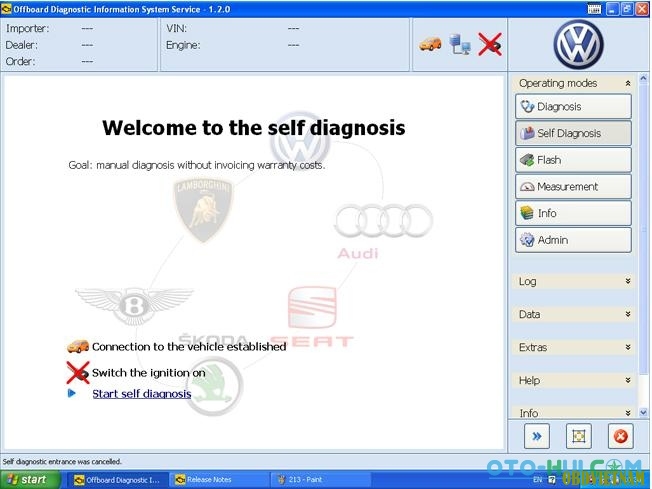Switch to Flash mode
The height and width of the screenshot is (489, 652).
pos(573,160)
